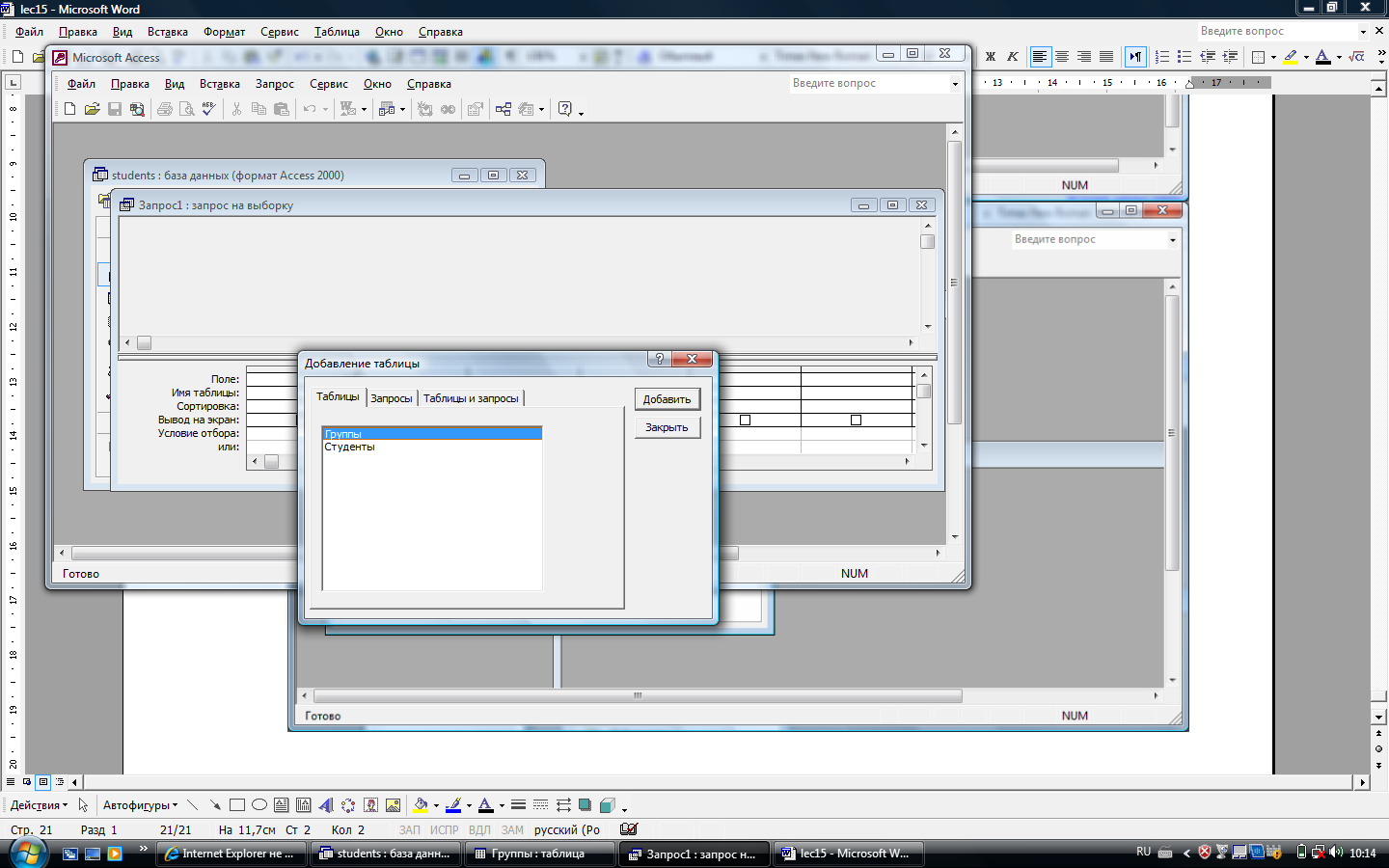Toggle italic (К) formatting in Word
The height and width of the screenshot is (868, 1389).
pos(1013,57)
